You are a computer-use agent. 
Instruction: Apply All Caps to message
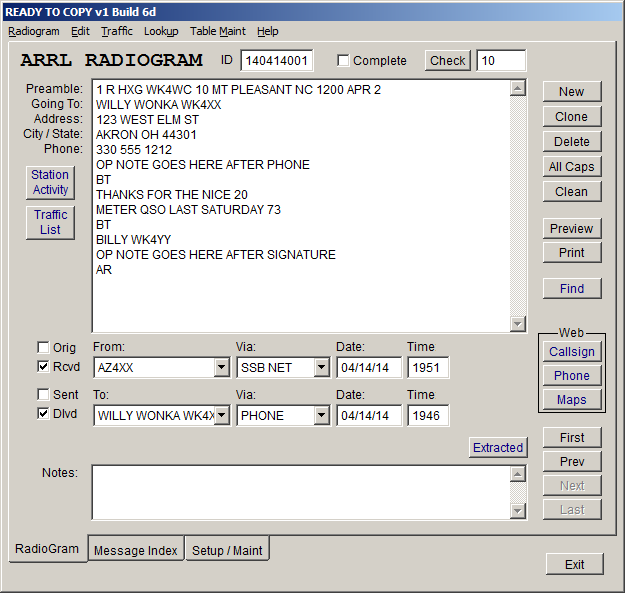click(x=572, y=167)
